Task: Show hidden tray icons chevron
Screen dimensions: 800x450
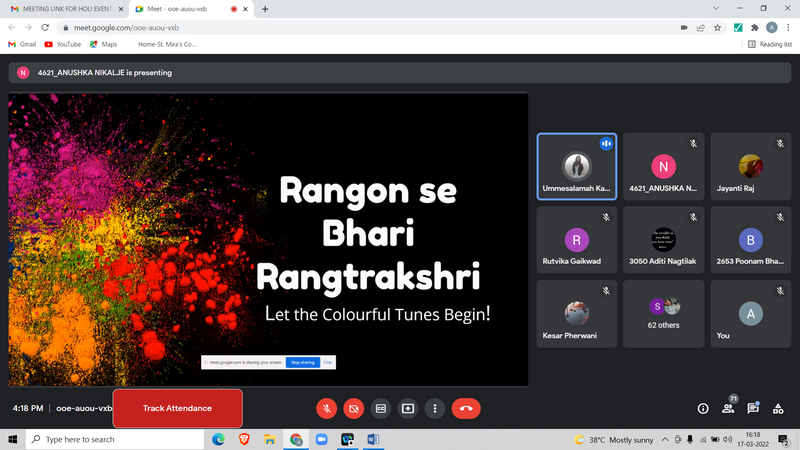Action: [x=665, y=439]
